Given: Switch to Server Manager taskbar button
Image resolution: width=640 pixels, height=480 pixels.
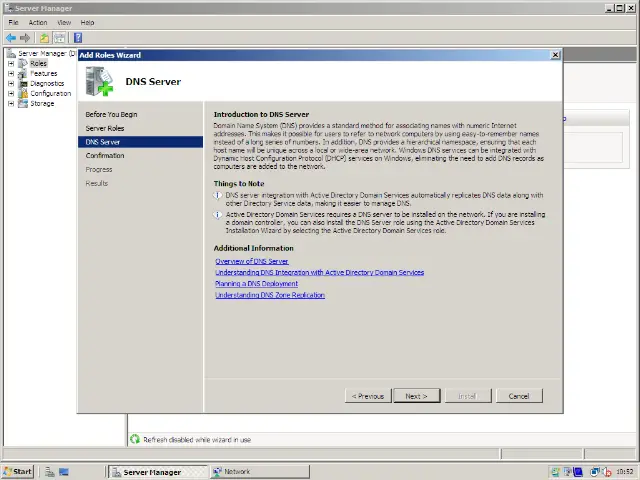Looking at the screenshot, I should coord(158,472).
